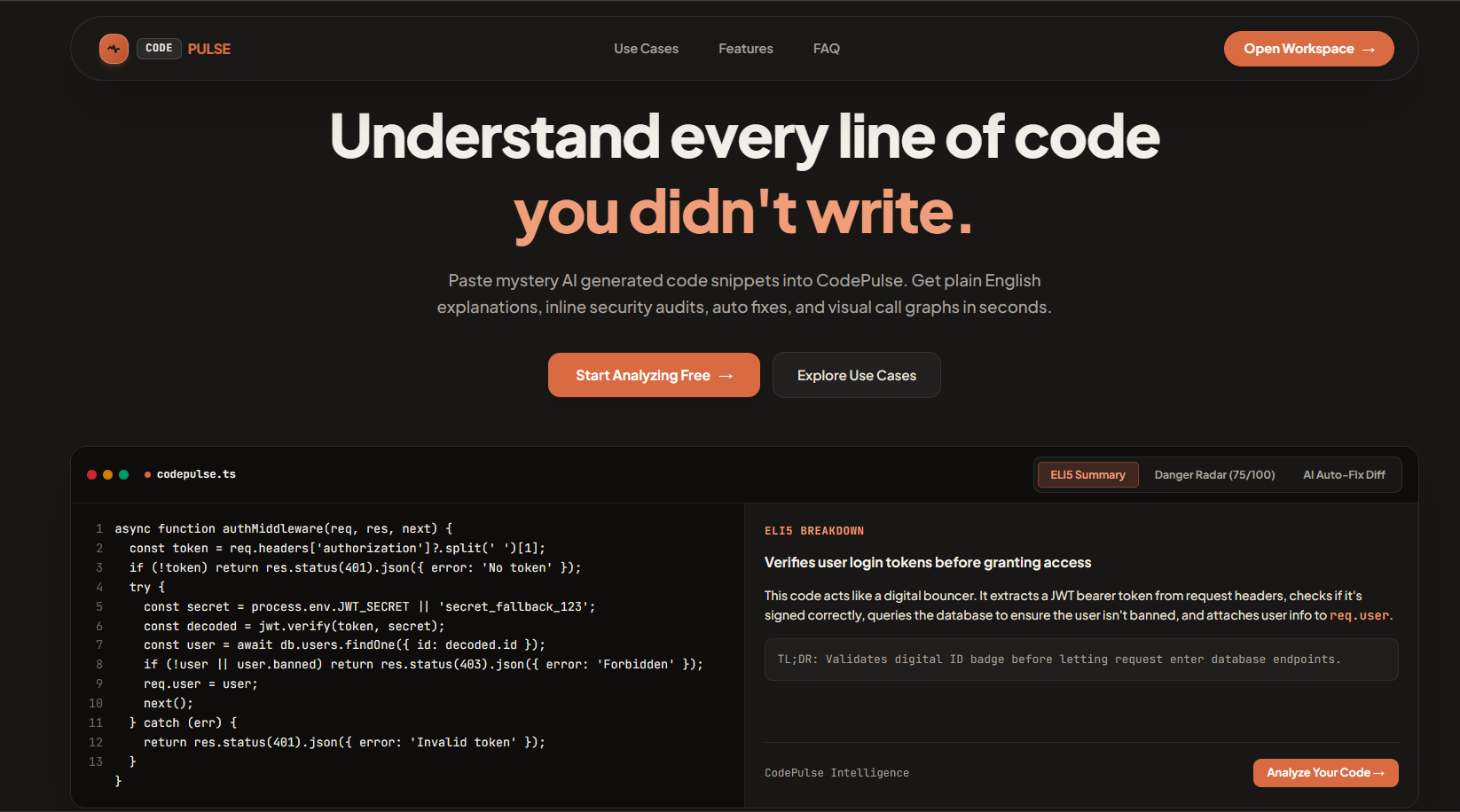Image resolution: width=1460 pixels, height=812 pixels.
Task: Click the heading 'Verifies user login tokens before granting access'
Action: pyautogui.click(x=928, y=563)
